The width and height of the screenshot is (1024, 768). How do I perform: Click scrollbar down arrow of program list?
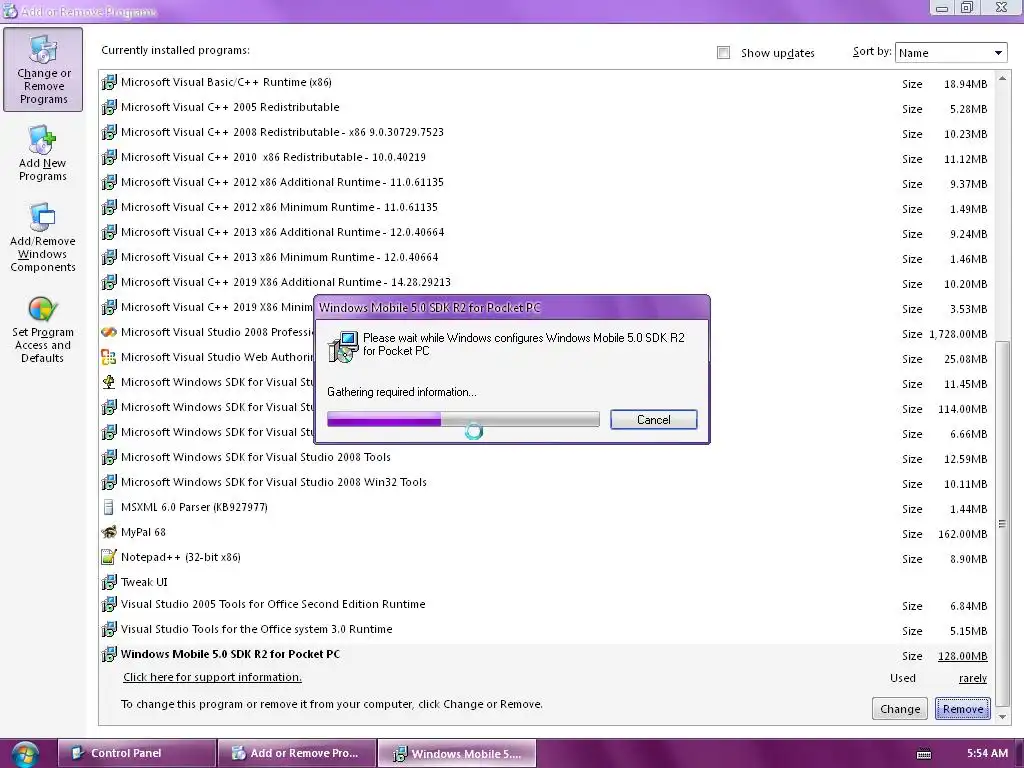tap(1002, 716)
